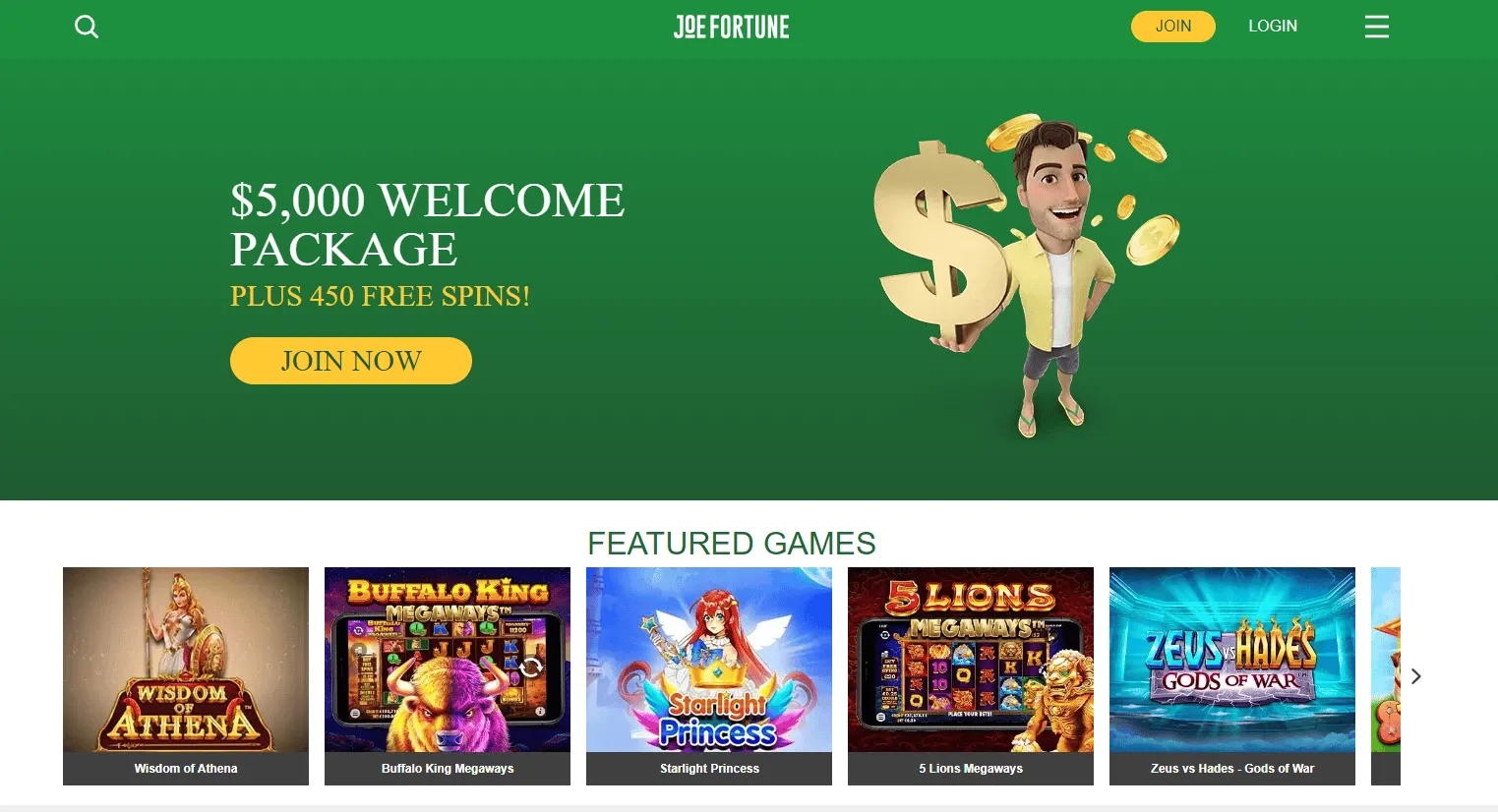Click the yellow JOIN button
The height and width of the screenshot is (812, 1498).
tap(1172, 27)
